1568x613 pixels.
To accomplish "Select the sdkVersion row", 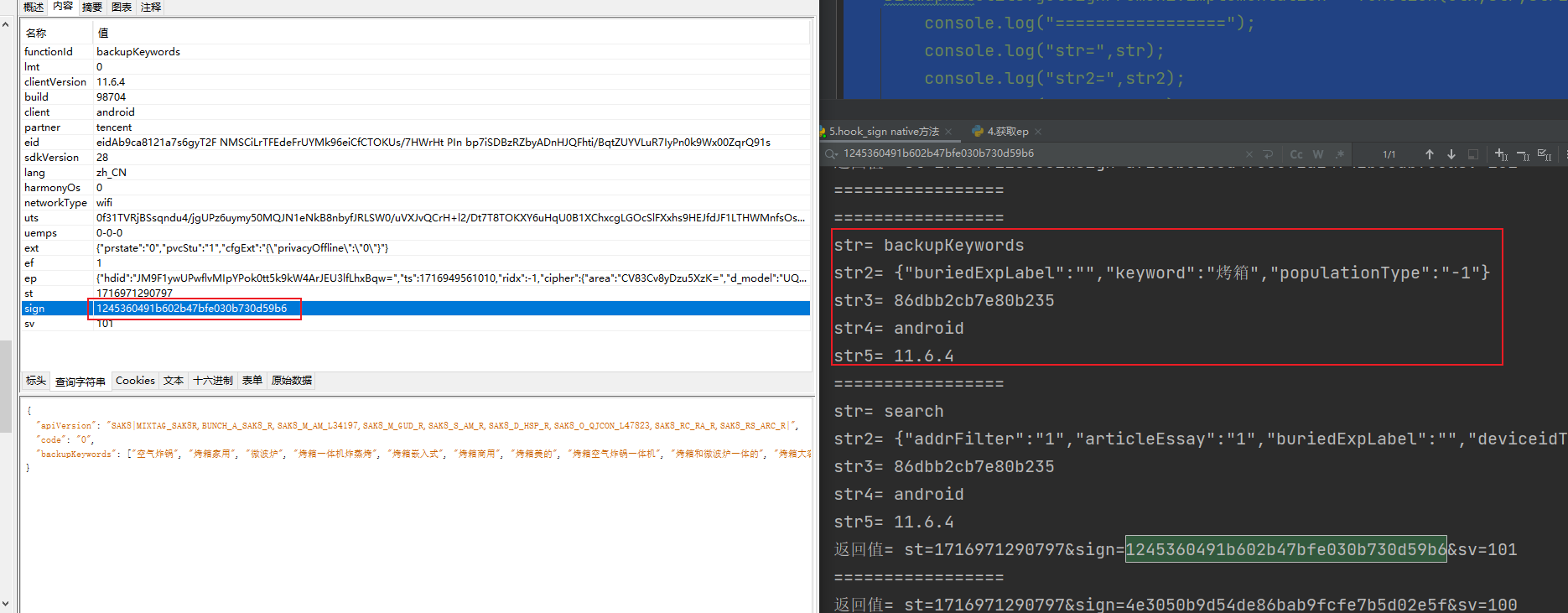I will pos(416,158).
